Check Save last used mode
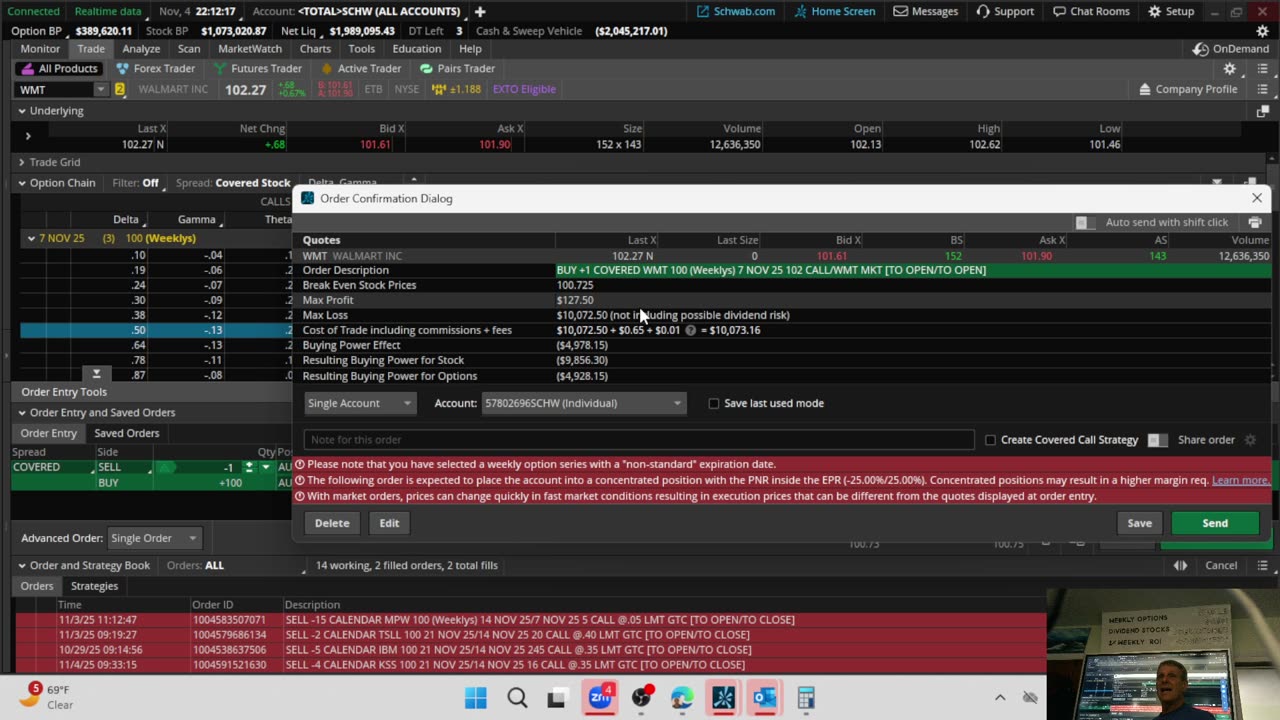This screenshot has width=1280, height=720. (714, 403)
